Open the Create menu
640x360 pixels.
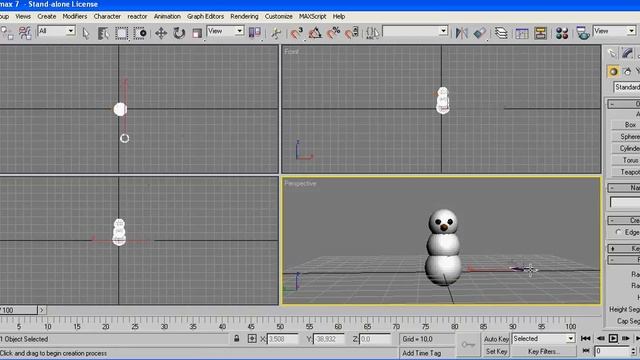tap(47, 16)
